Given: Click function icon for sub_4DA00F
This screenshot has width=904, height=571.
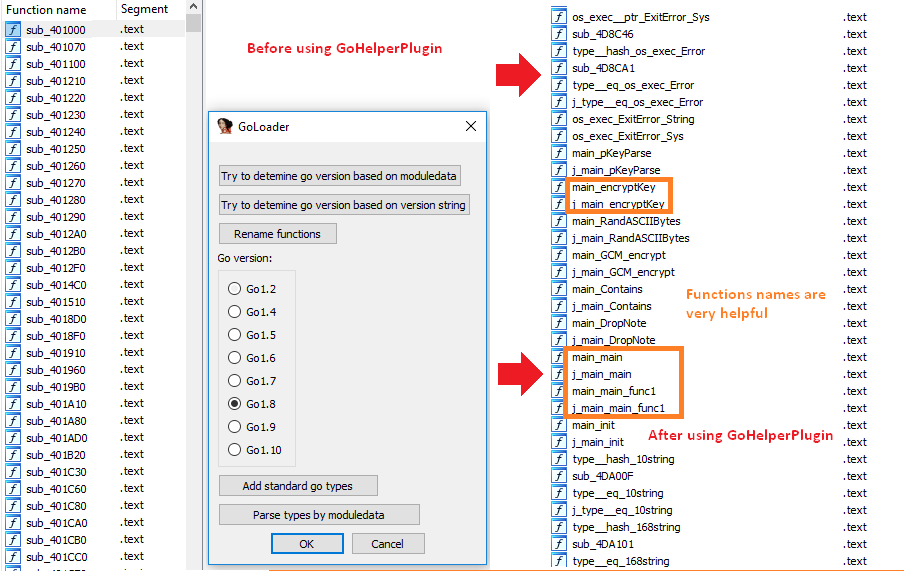Looking at the screenshot, I should 559,476.
